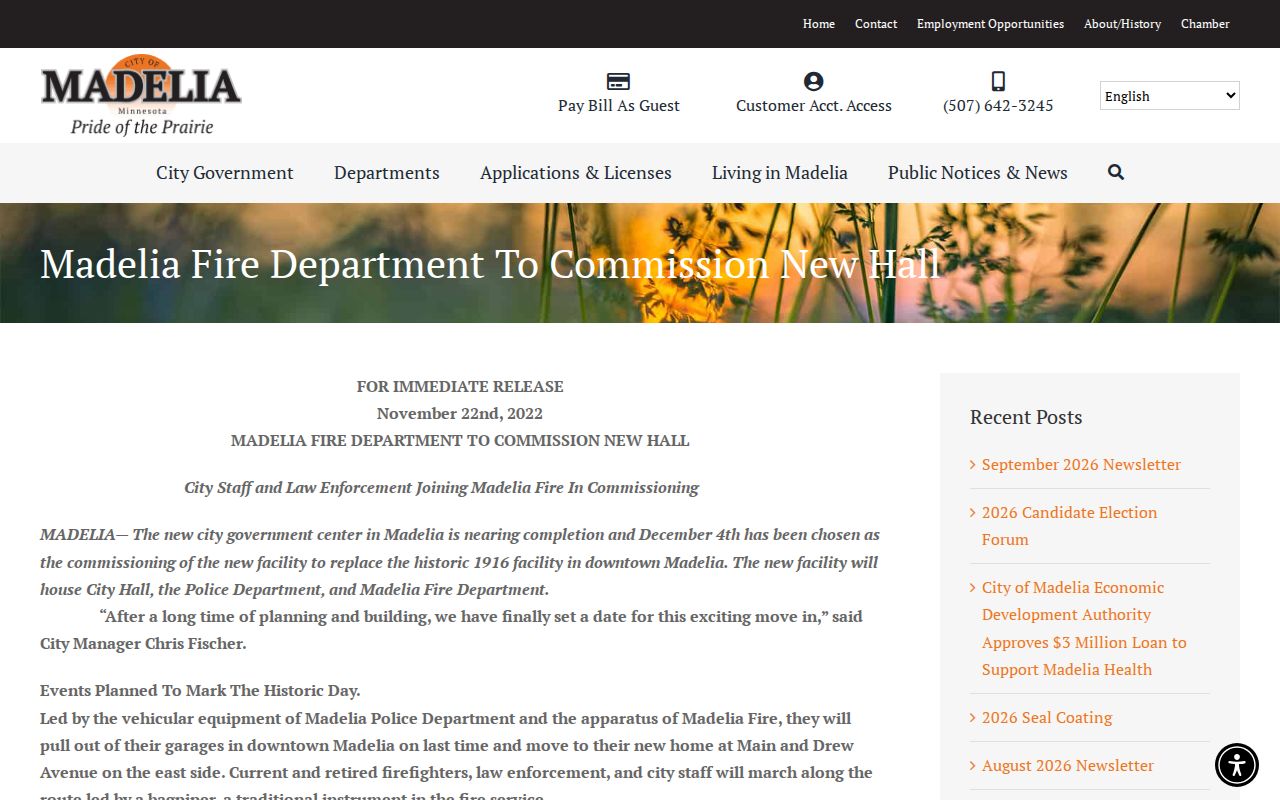
Task: Open Applications & Licenses menu
Action: tap(576, 173)
